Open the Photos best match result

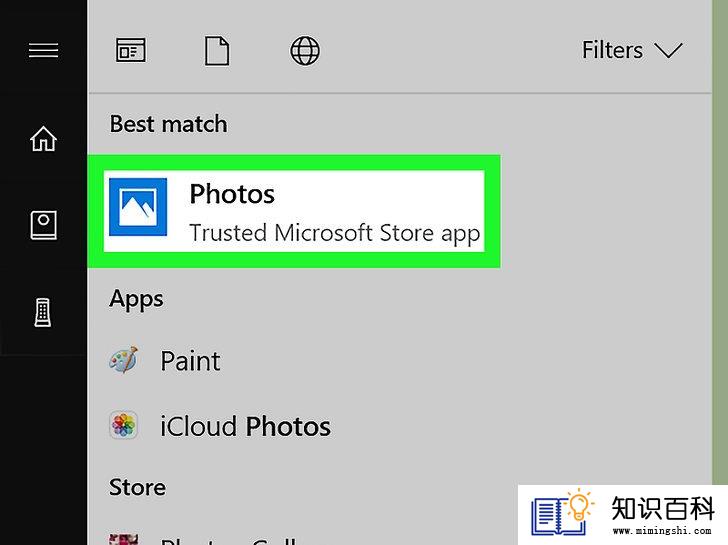click(x=294, y=211)
